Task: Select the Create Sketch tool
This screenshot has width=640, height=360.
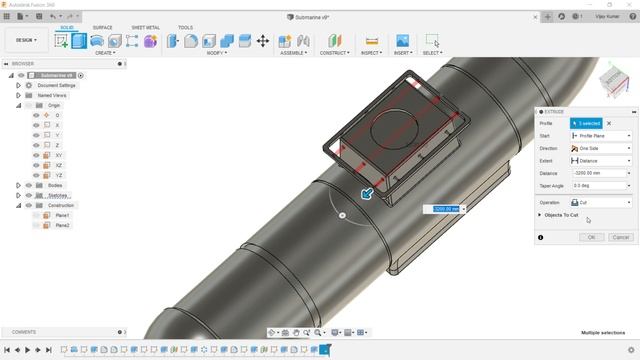Action: (x=61, y=41)
